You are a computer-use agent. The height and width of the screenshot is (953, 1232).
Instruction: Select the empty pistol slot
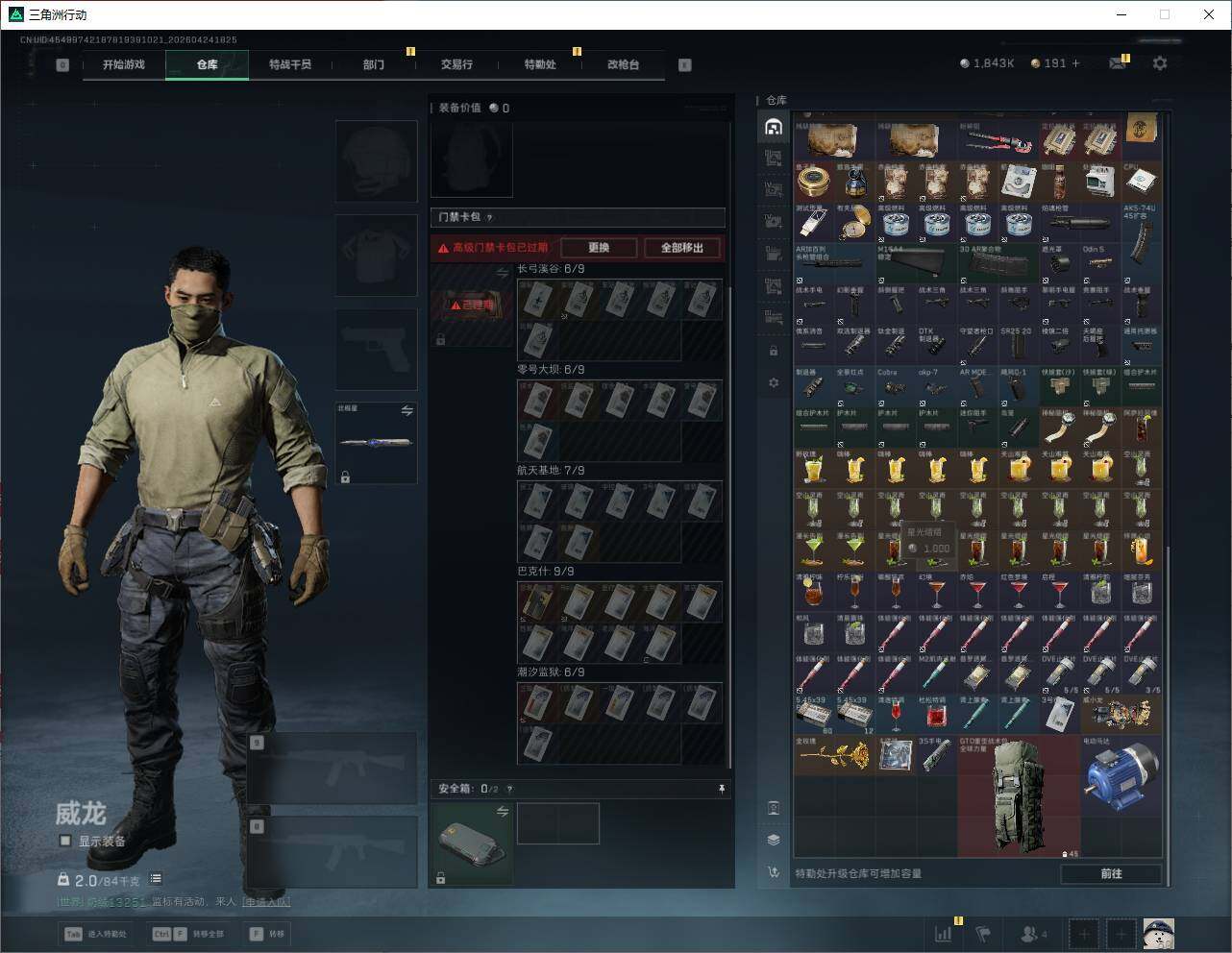point(376,350)
